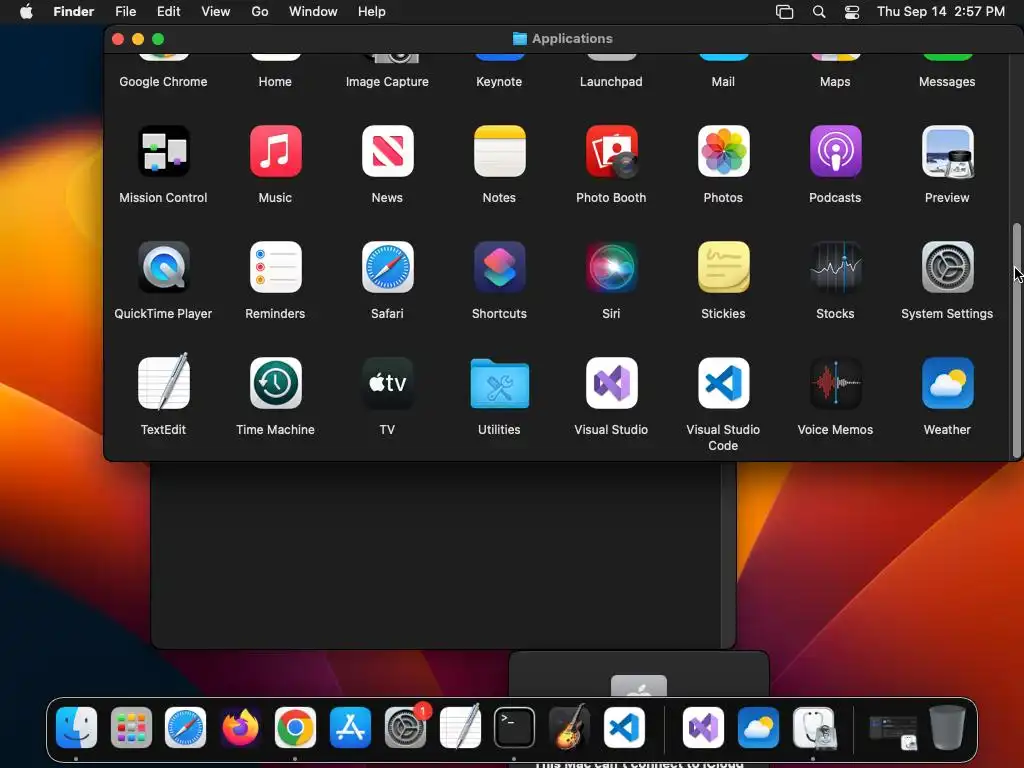Select the TextEdit app icon

point(163,383)
